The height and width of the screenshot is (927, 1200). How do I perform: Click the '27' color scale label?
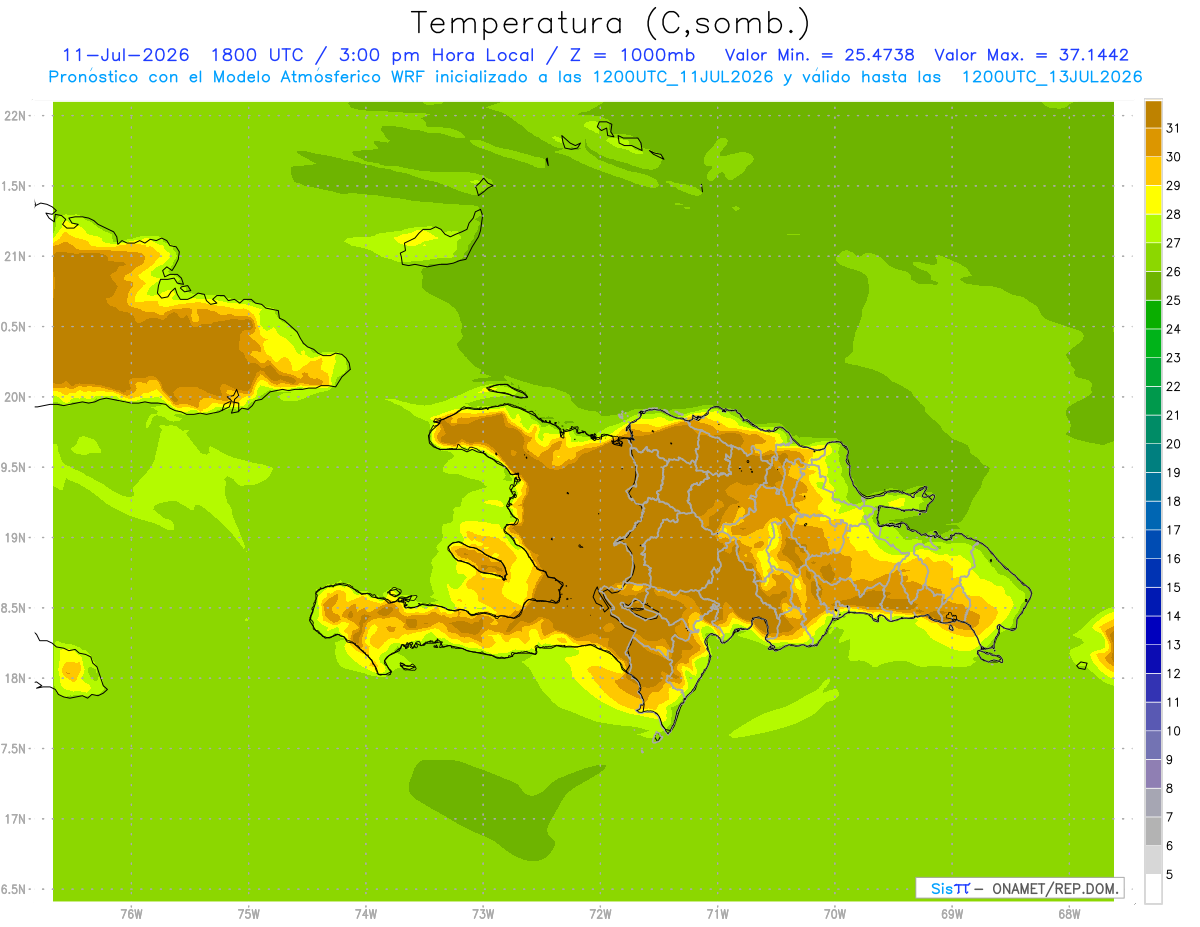point(1173,242)
